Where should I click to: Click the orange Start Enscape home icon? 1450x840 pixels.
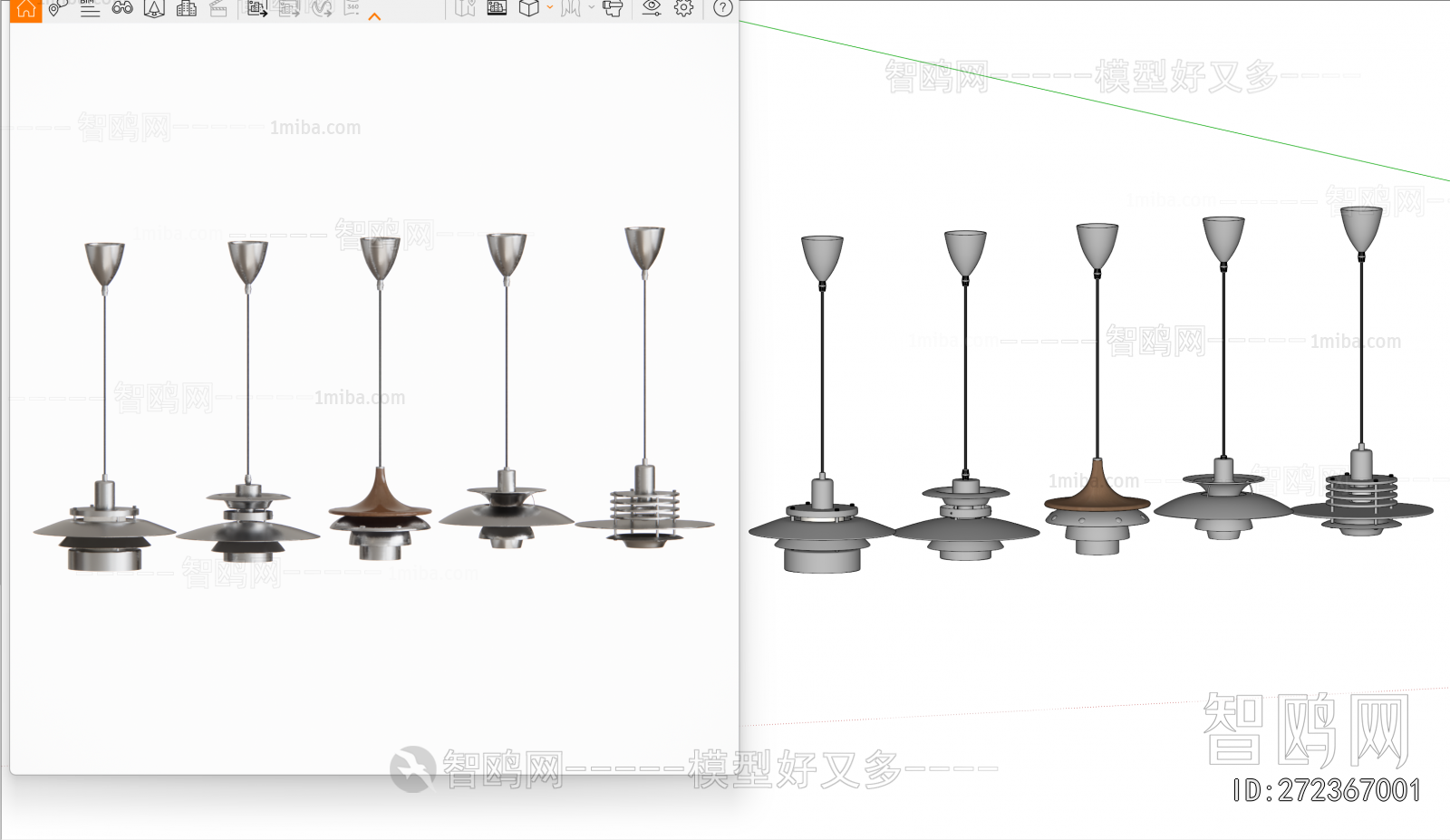[x=25, y=10]
